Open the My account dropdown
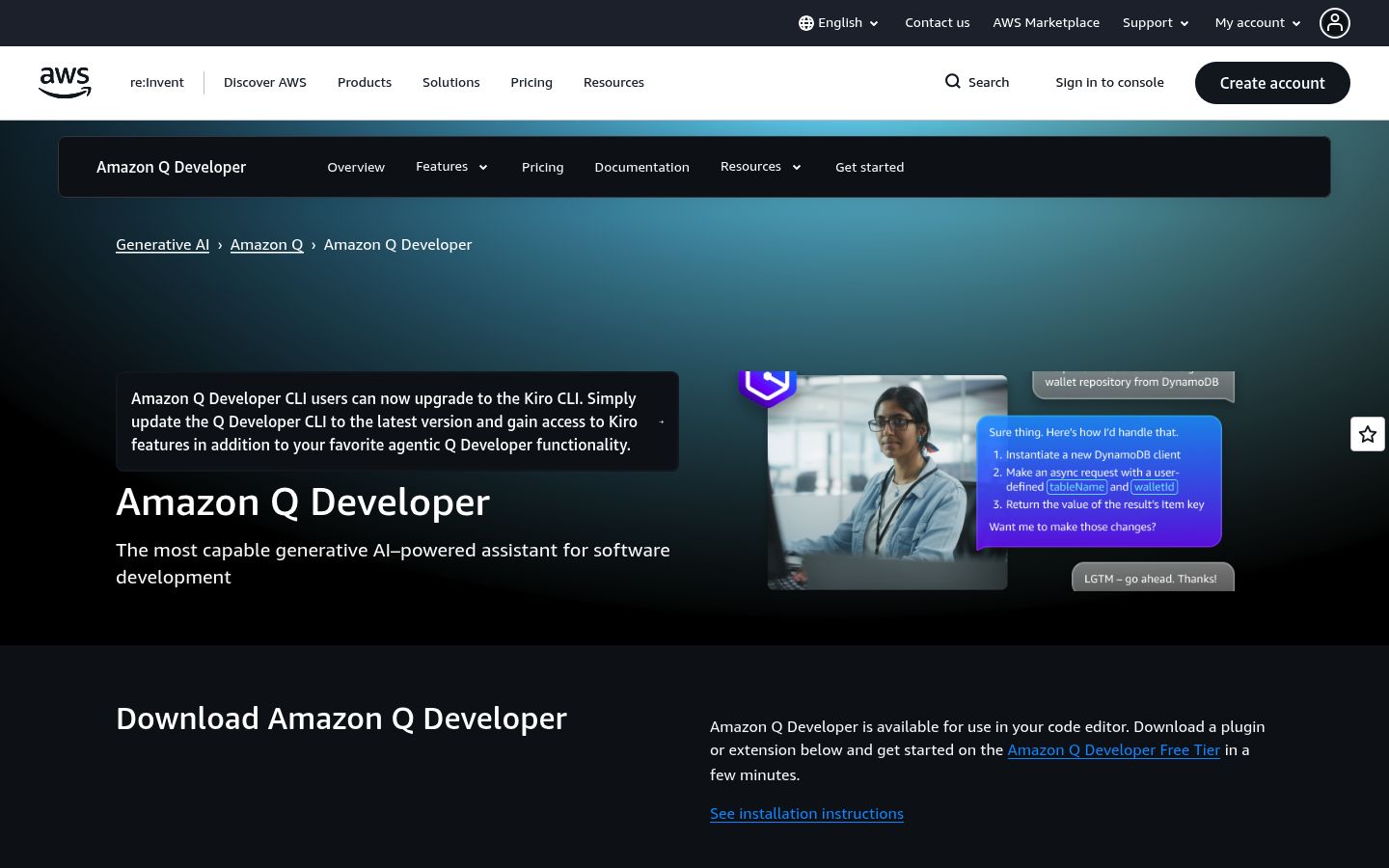 tap(1258, 23)
